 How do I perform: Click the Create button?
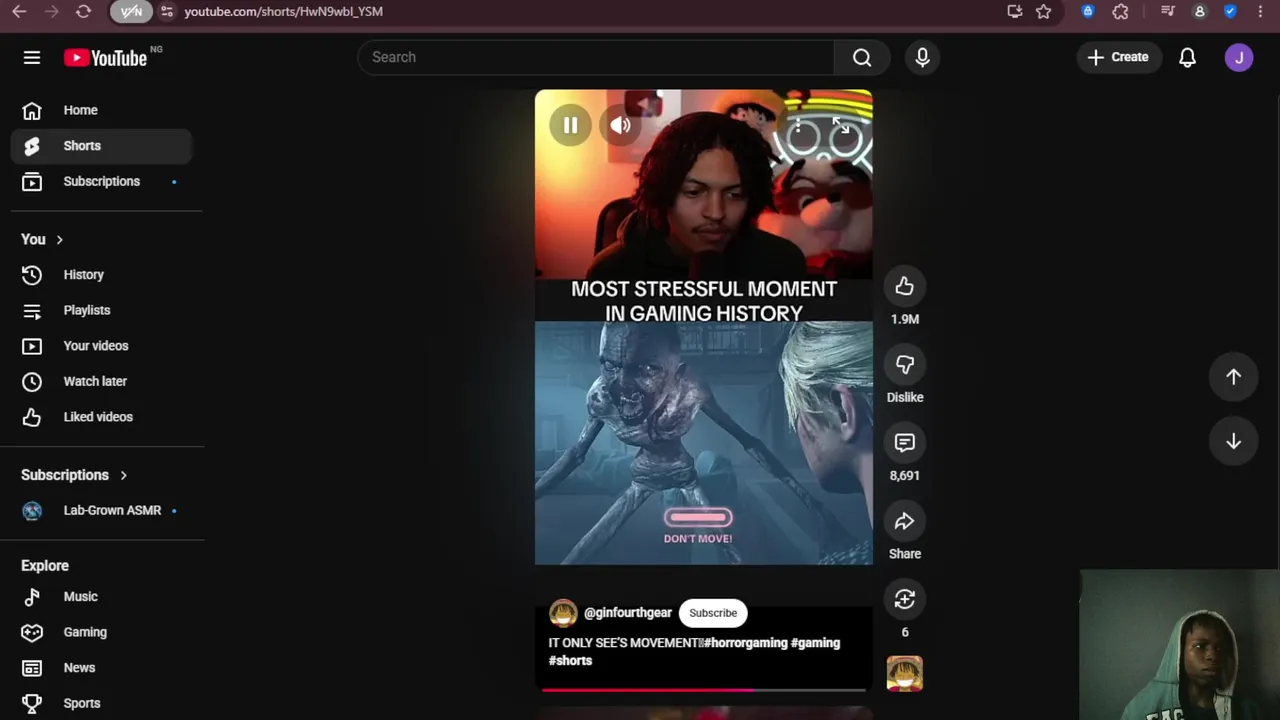pyautogui.click(x=1118, y=57)
